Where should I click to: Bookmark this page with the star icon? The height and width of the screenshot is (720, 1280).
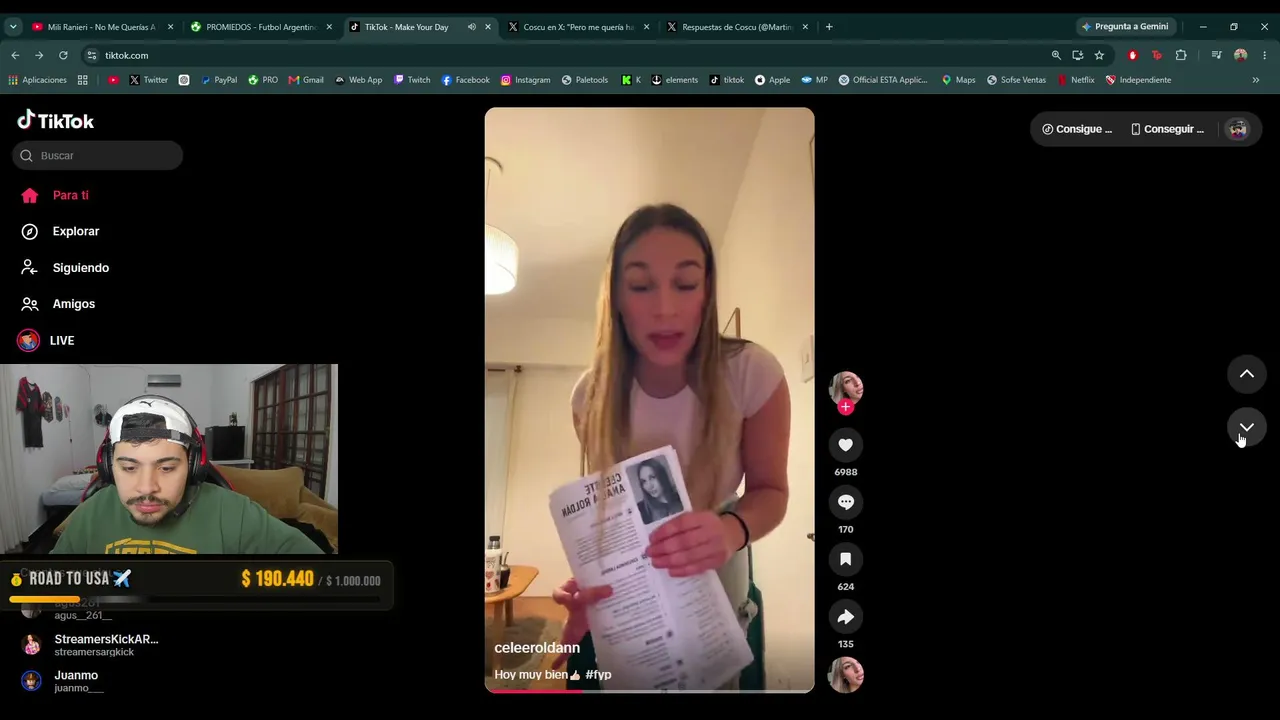click(1099, 55)
